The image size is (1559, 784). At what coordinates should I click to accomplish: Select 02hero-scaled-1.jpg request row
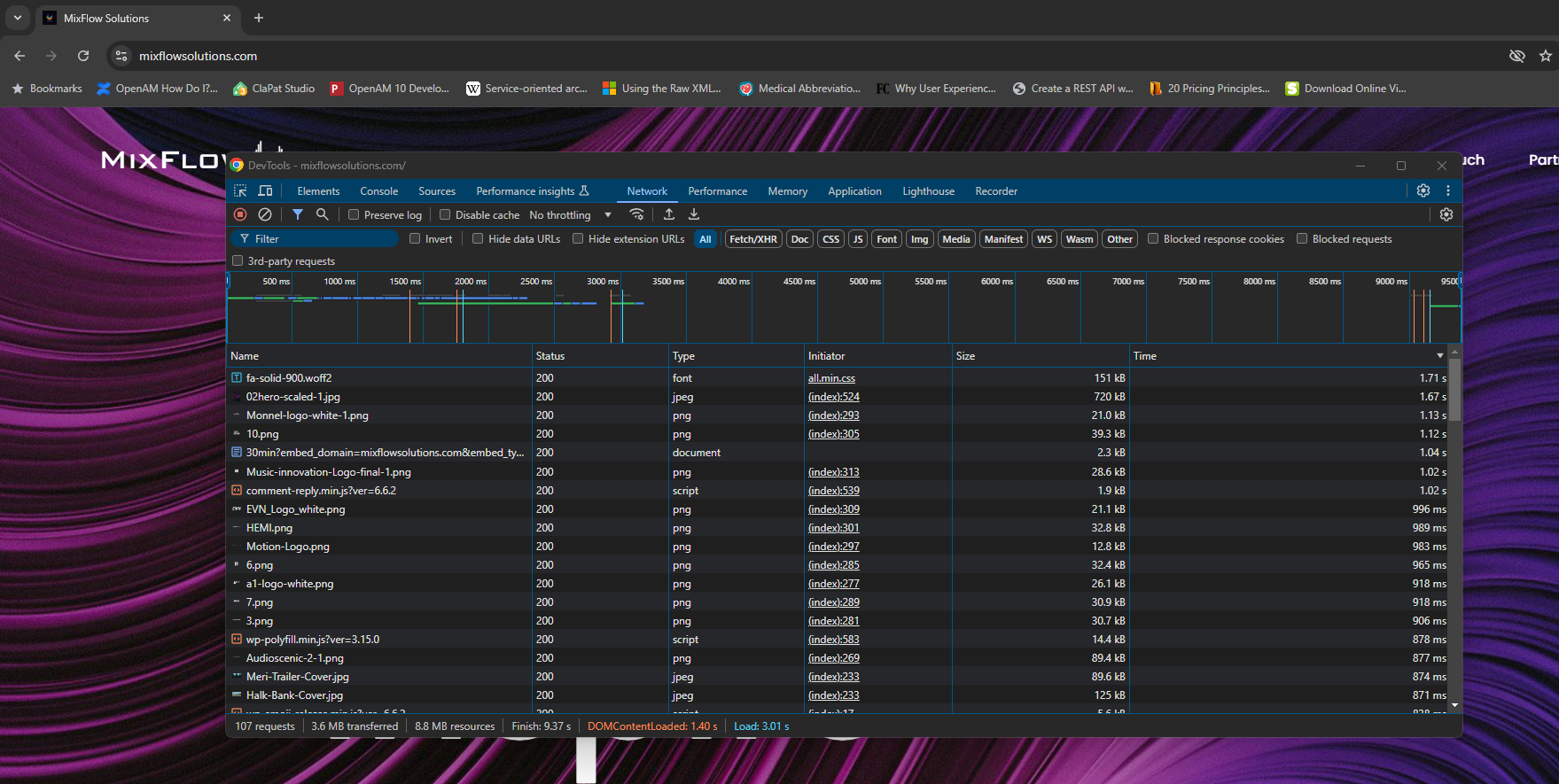(x=837, y=397)
